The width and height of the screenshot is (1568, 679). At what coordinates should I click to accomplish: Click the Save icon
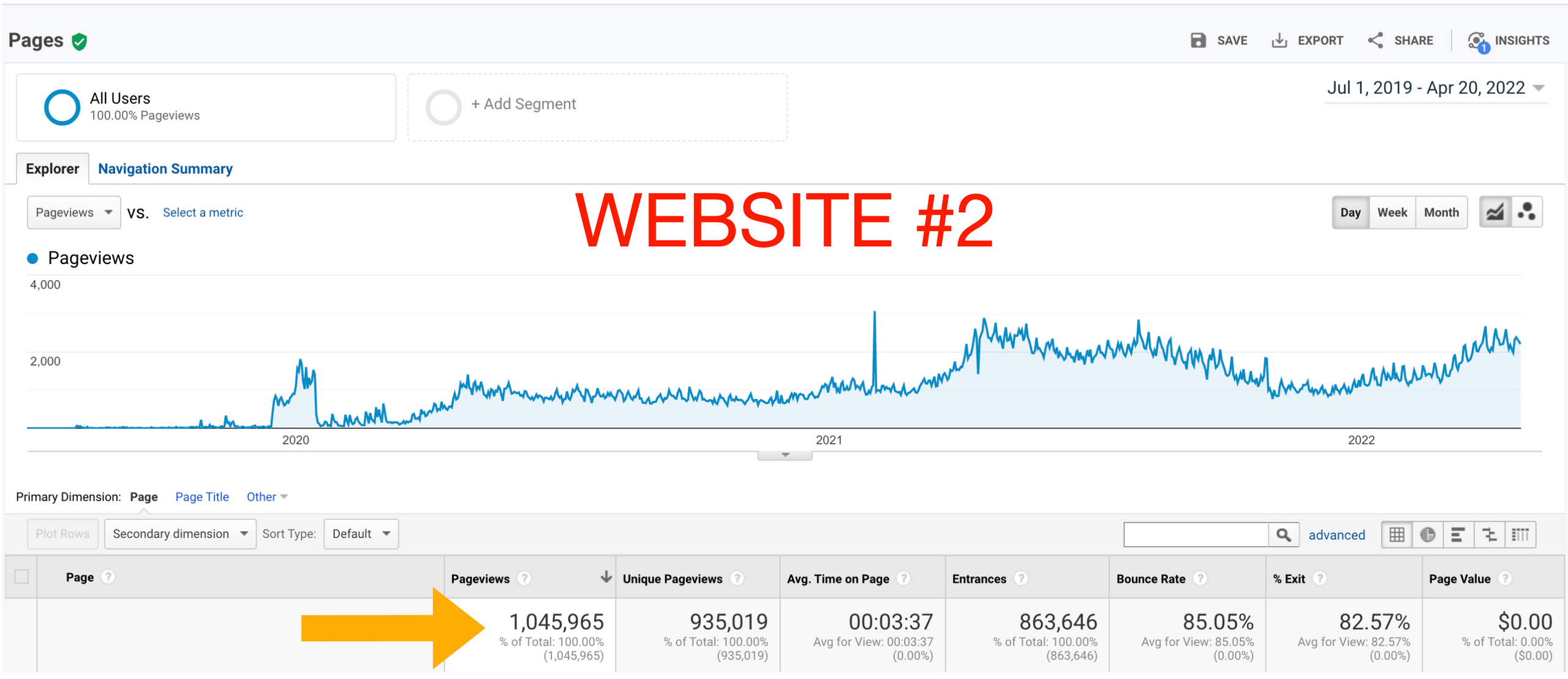1197,40
